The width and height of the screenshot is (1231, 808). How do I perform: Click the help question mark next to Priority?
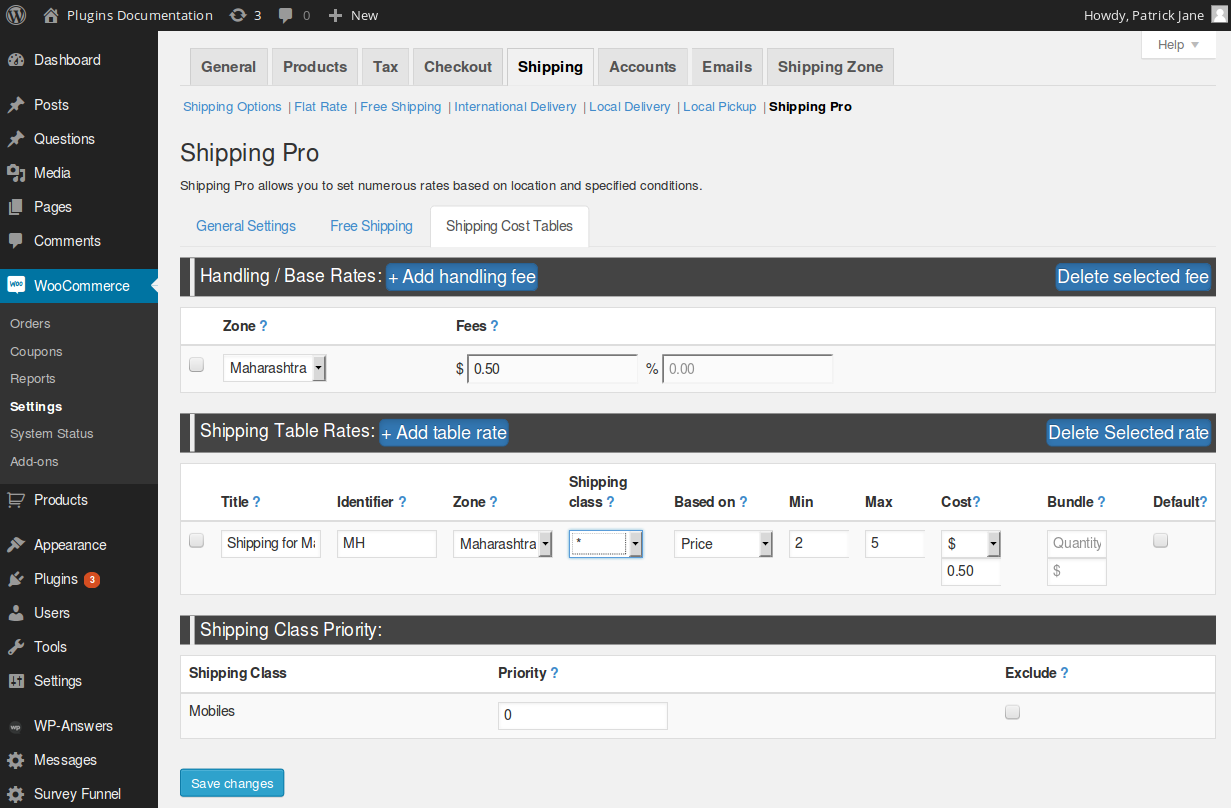point(554,673)
